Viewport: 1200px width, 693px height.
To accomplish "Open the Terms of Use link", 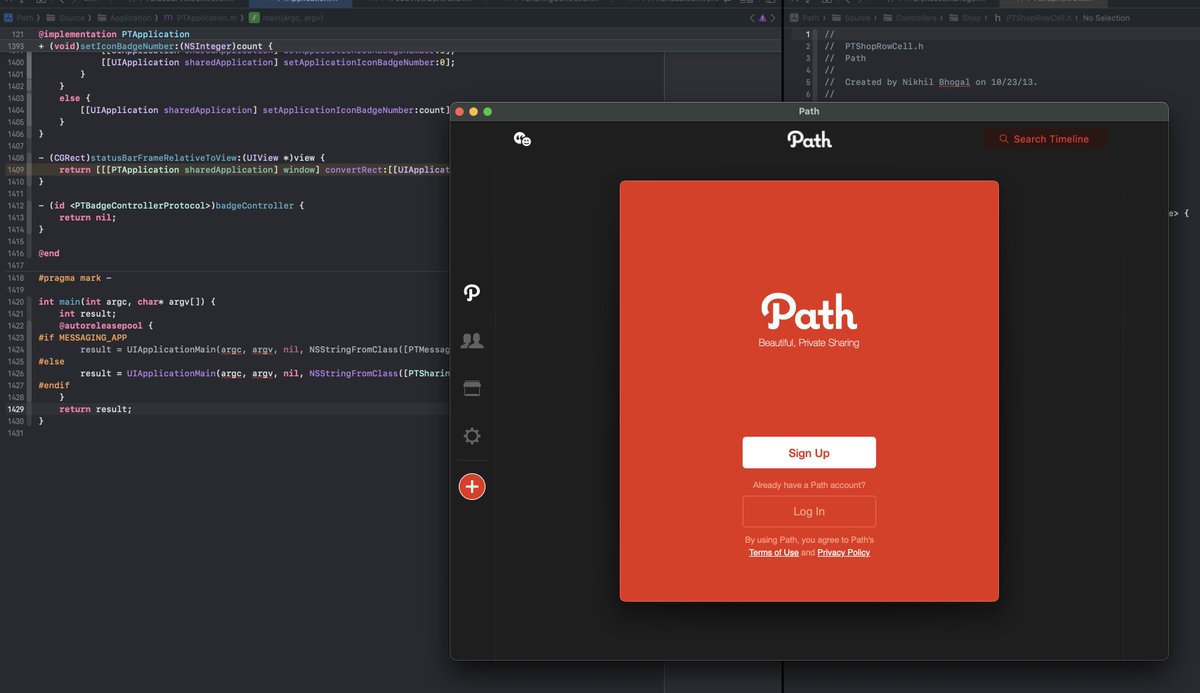I will 774,553.
